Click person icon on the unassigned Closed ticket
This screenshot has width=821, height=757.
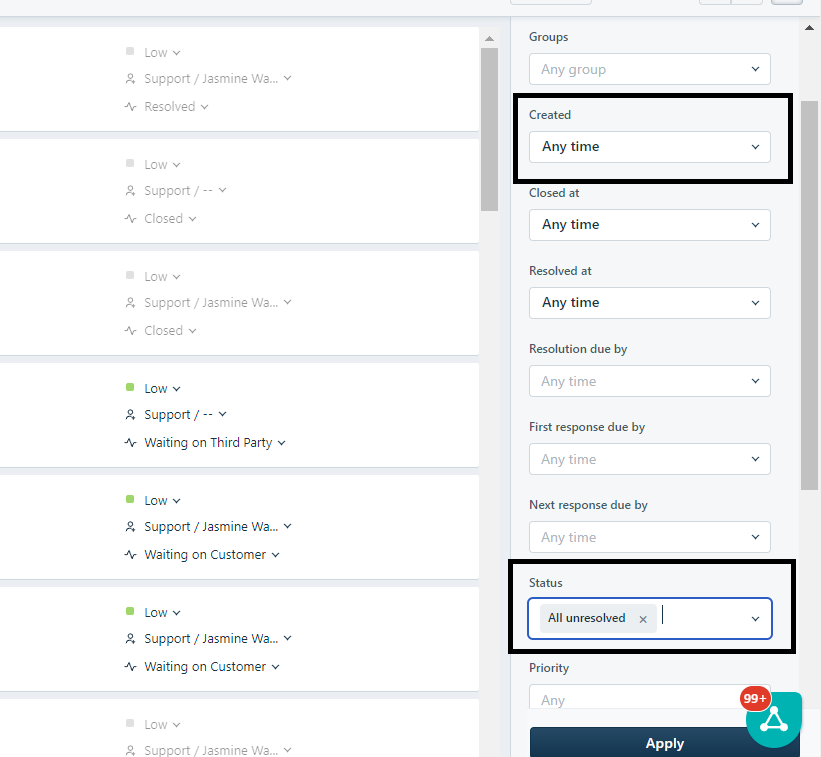pos(130,191)
